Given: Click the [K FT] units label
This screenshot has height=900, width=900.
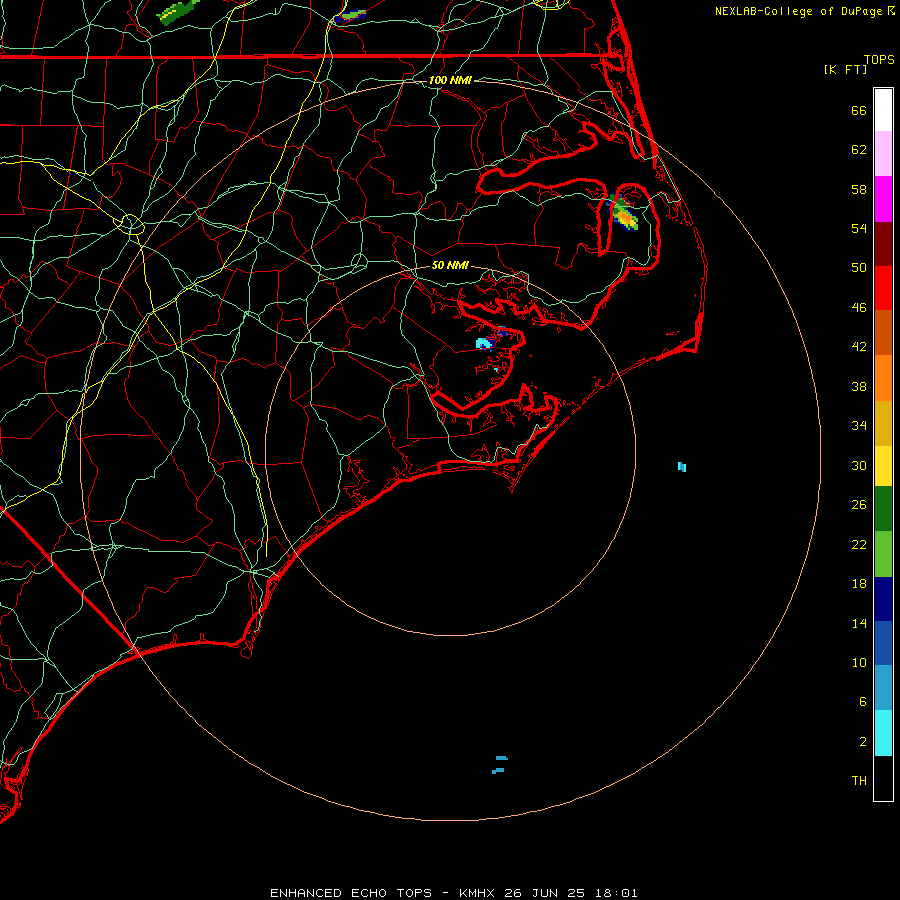Looking at the screenshot, I should [x=845, y=69].
